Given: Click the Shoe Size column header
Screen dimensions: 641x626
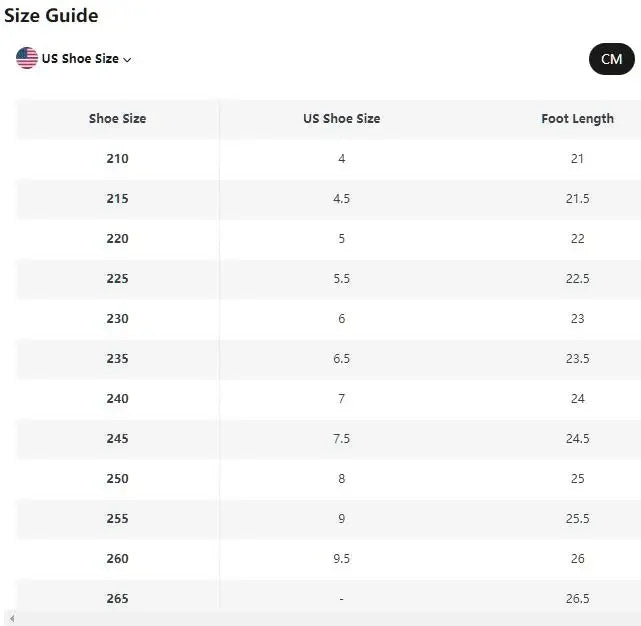Looking at the screenshot, I should click(117, 119).
